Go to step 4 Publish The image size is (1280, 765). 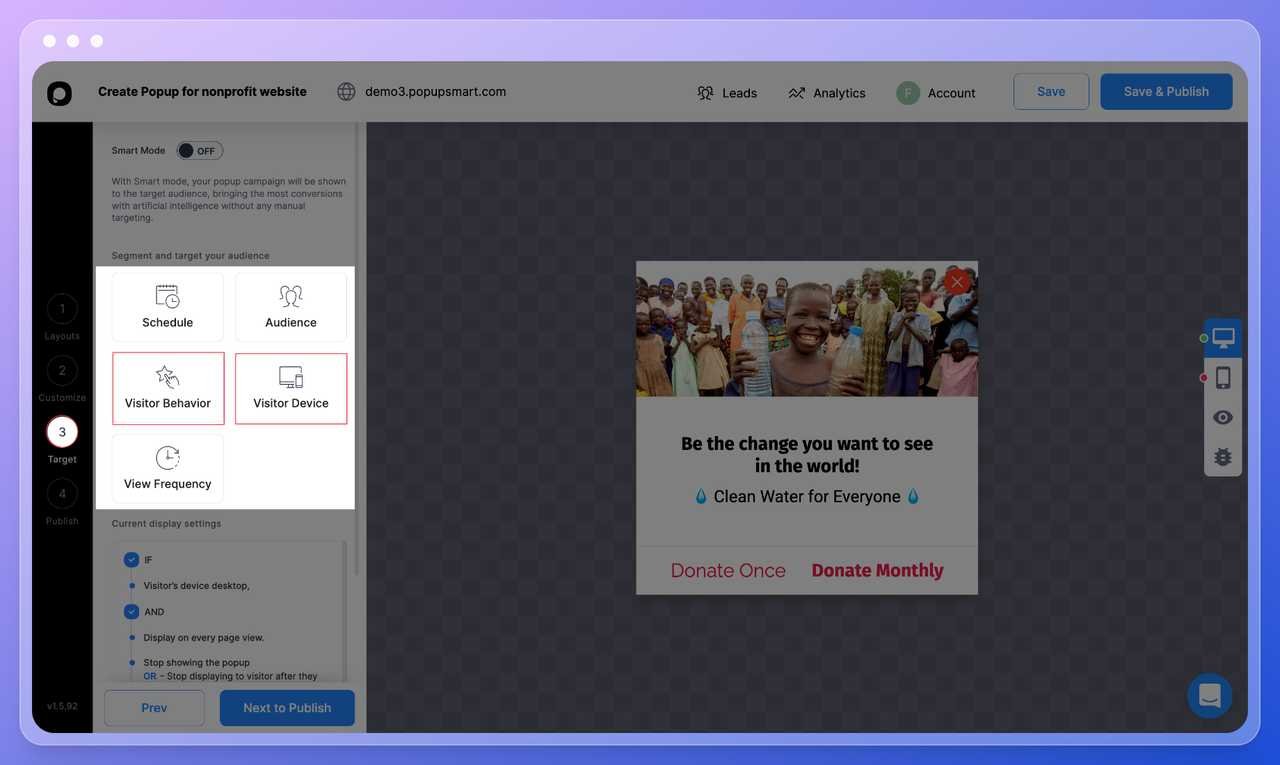pos(62,494)
